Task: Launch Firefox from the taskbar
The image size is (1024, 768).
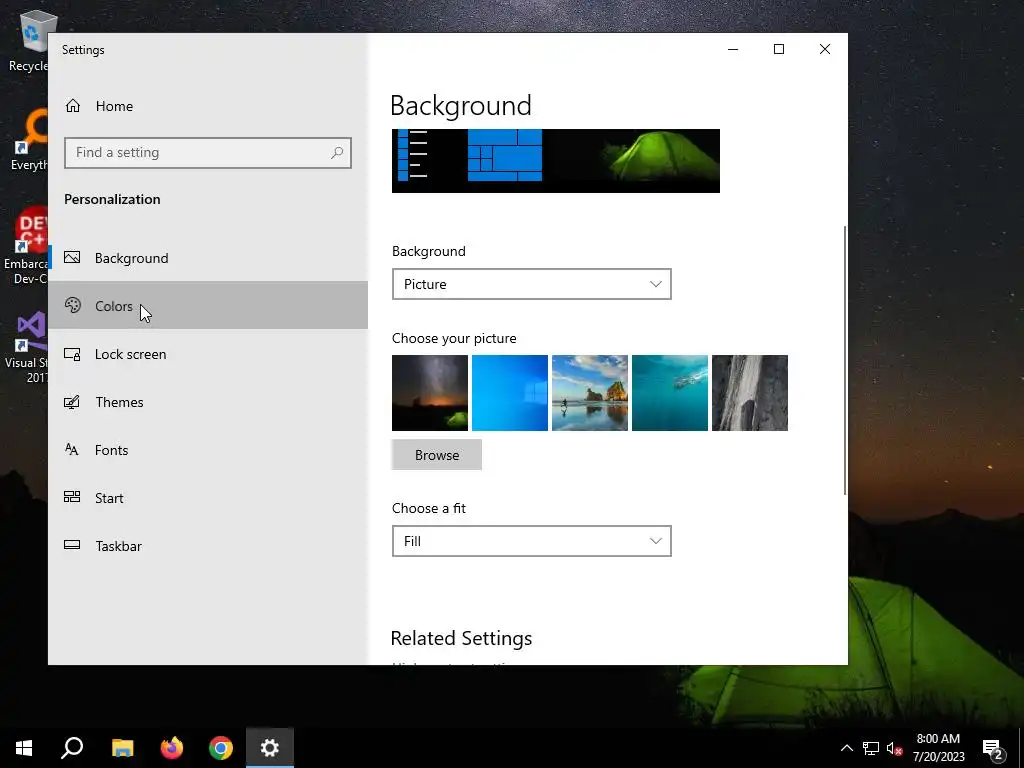Action: (172, 748)
